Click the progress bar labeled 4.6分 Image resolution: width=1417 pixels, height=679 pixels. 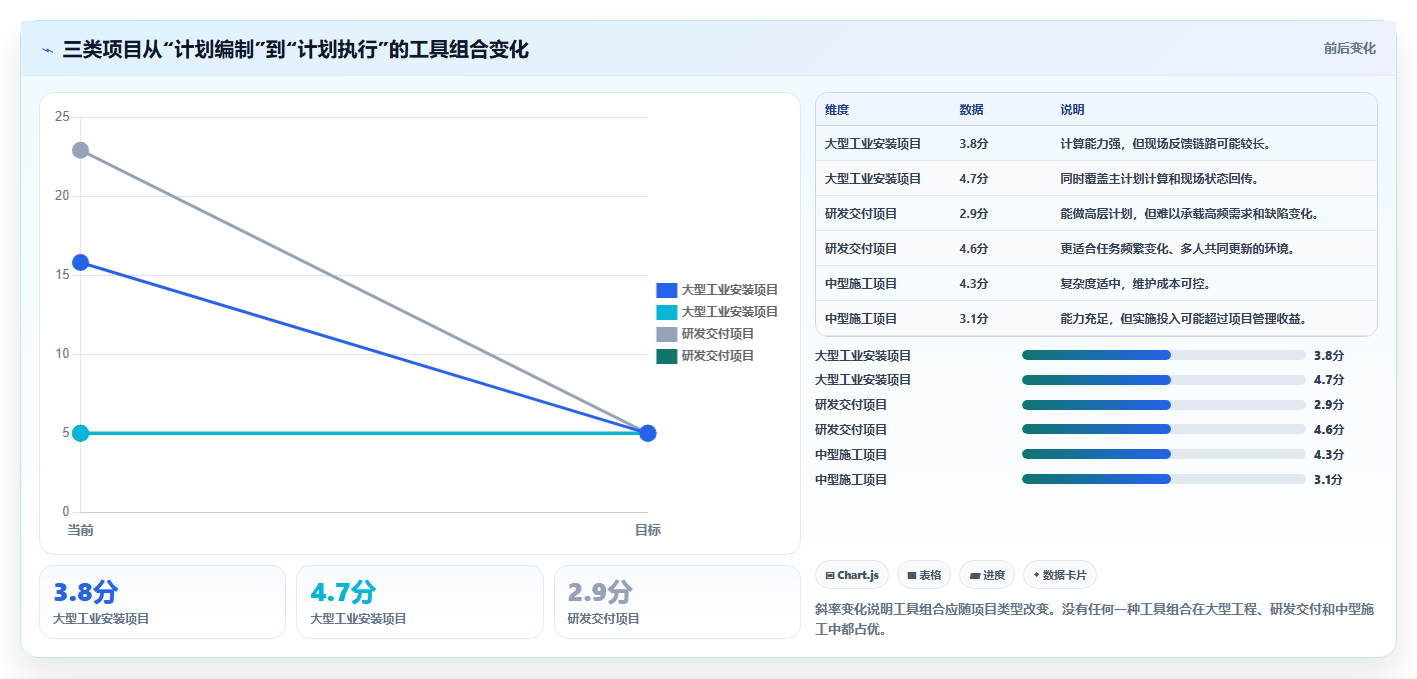[1164, 430]
